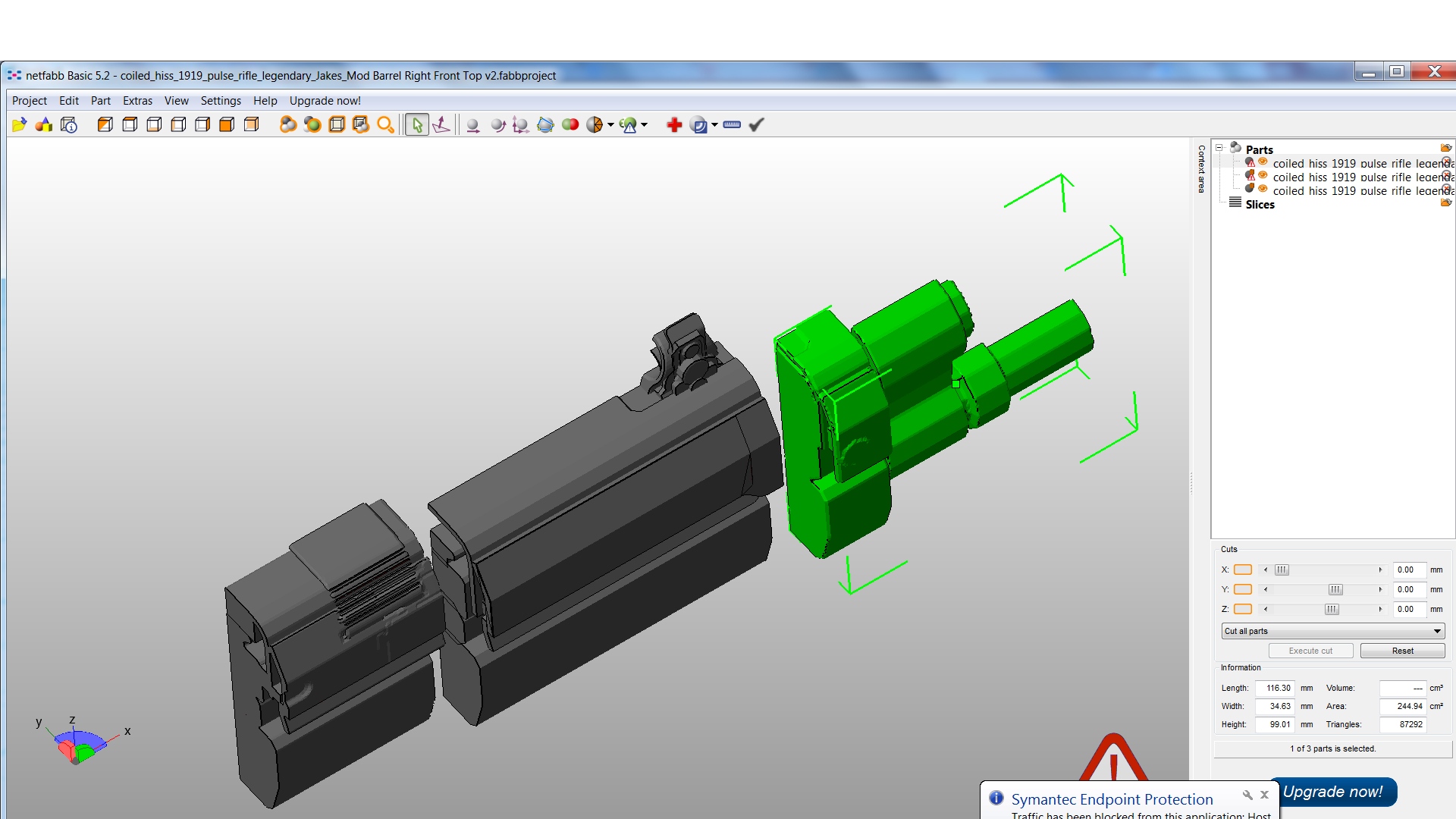Zoom to the platform frame icon
Image resolution: width=1456 pixels, height=819 pixels.
[337, 125]
